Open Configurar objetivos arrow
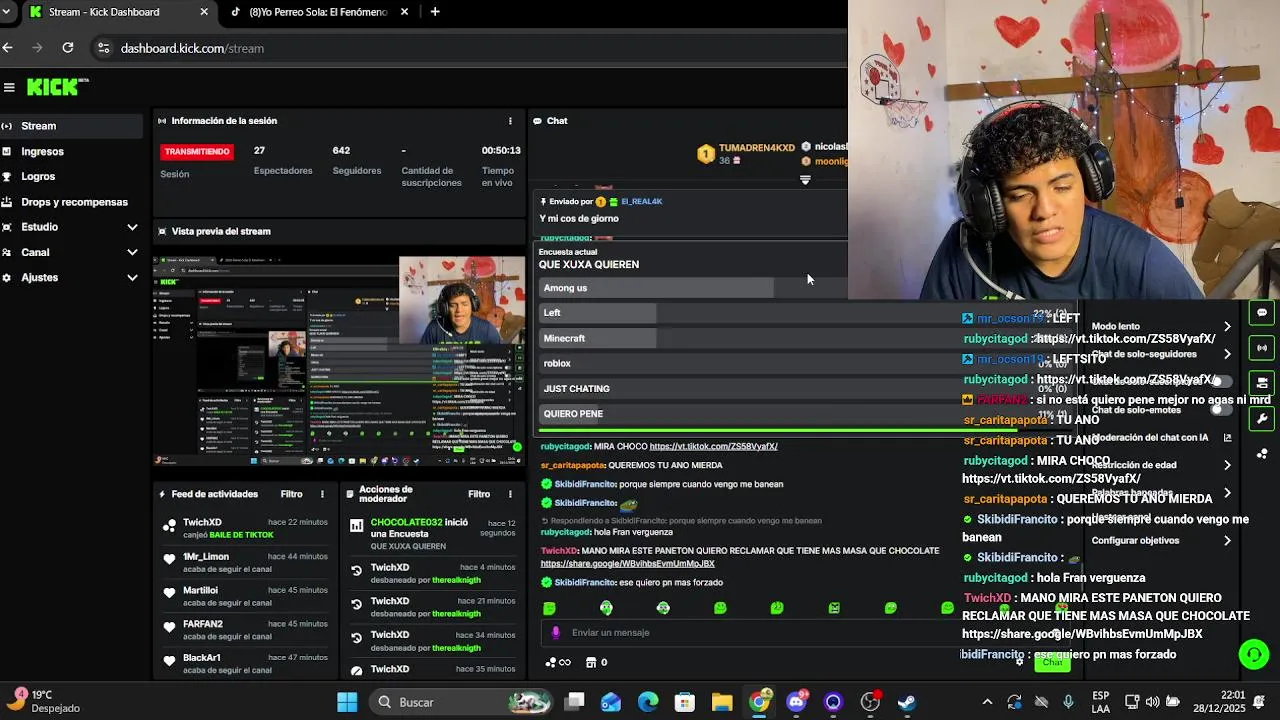Image resolution: width=1280 pixels, height=720 pixels. tap(1227, 541)
